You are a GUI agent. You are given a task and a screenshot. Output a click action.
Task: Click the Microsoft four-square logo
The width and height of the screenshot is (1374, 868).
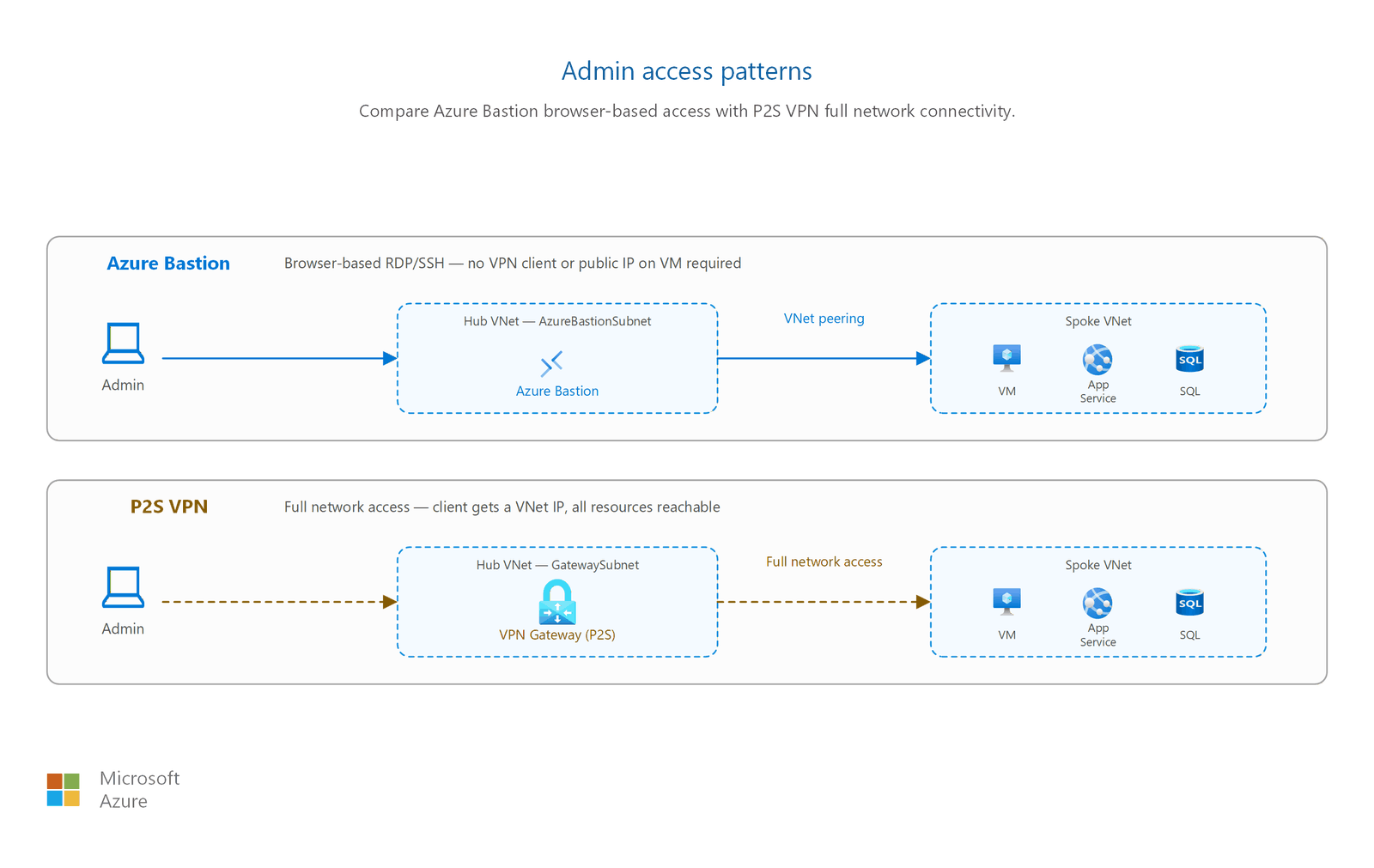coord(64,790)
